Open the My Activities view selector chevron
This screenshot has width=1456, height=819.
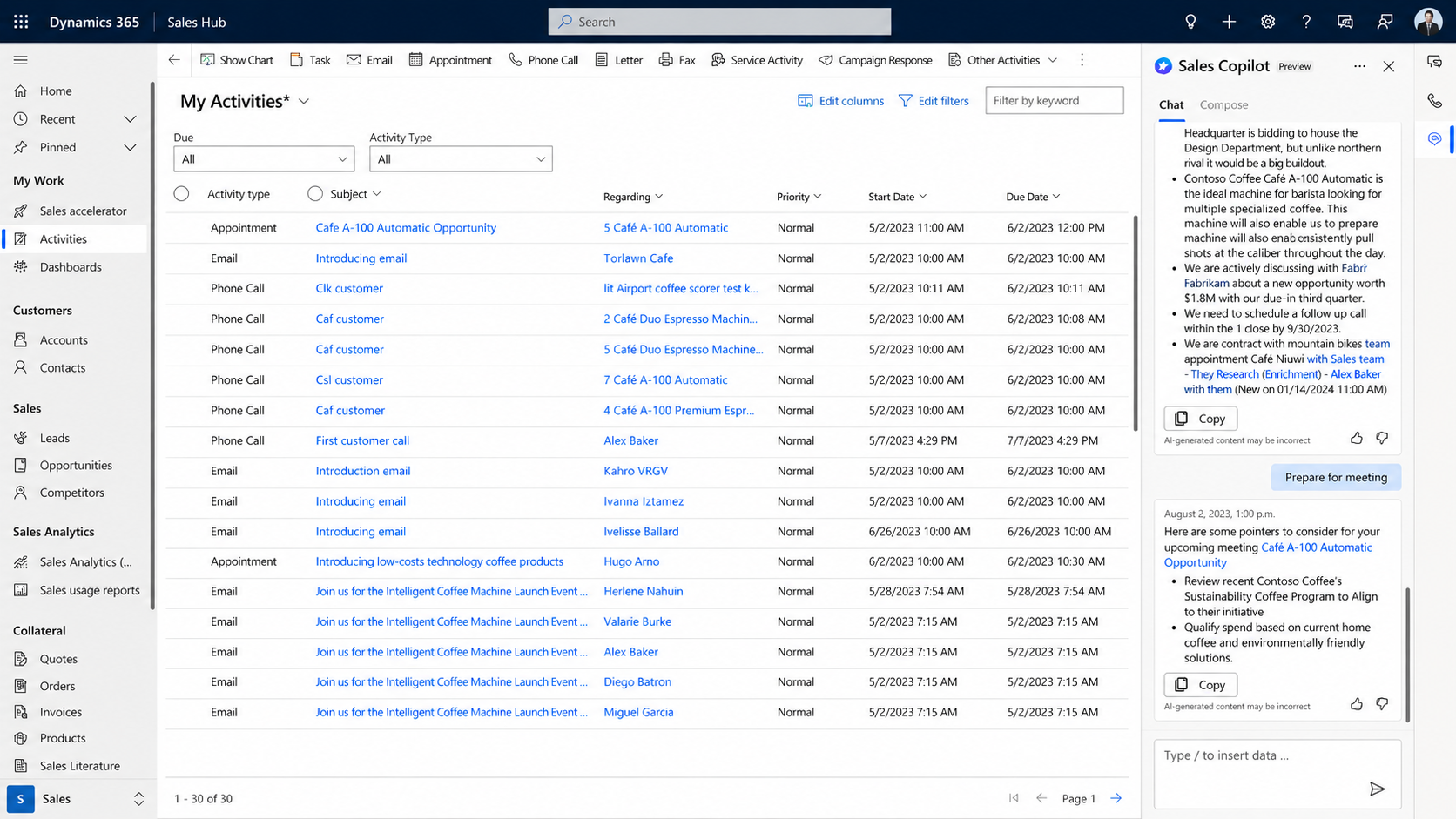pyautogui.click(x=304, y=102)
